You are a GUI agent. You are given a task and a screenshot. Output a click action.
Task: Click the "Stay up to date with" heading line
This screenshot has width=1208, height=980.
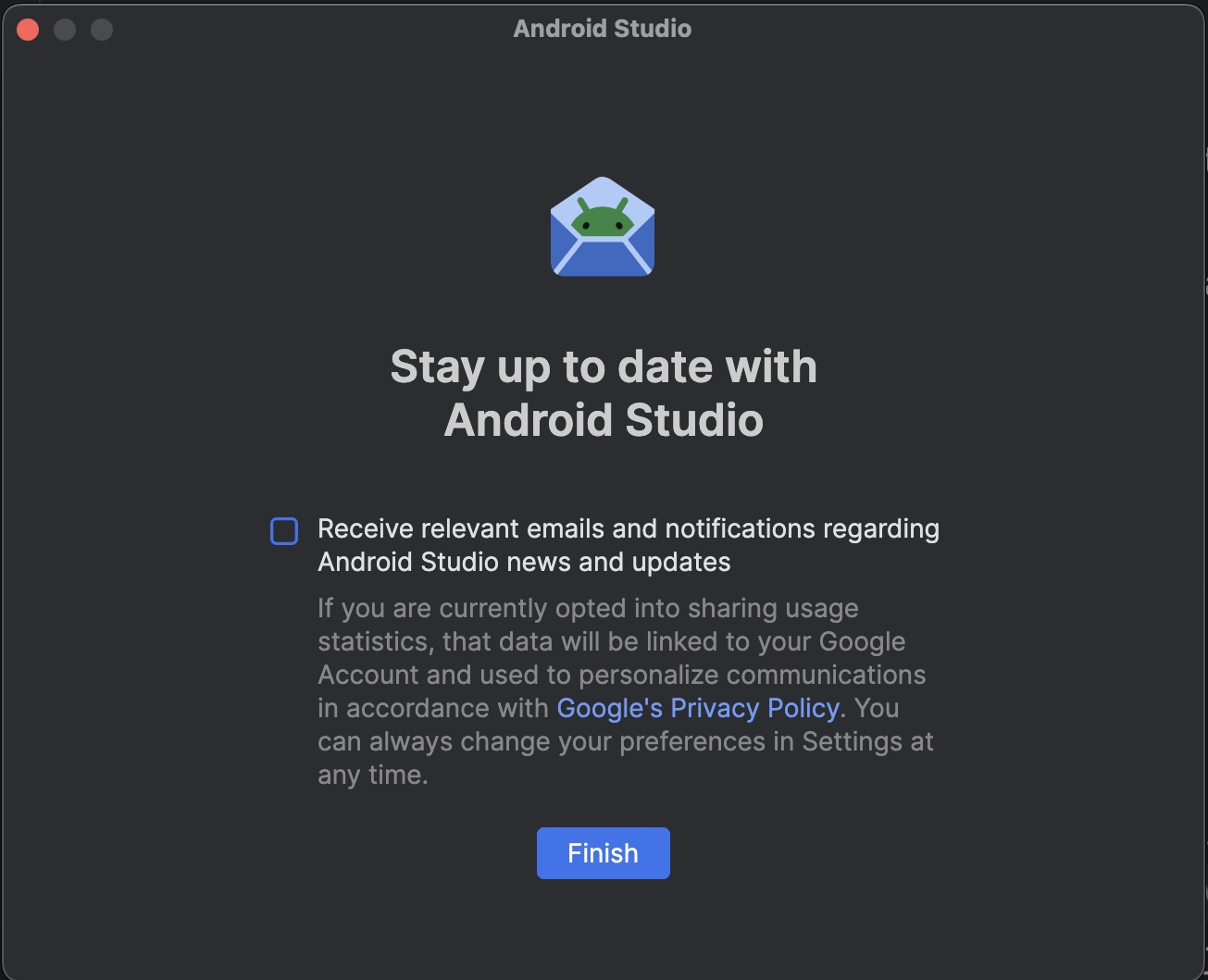tap(604, 366)
